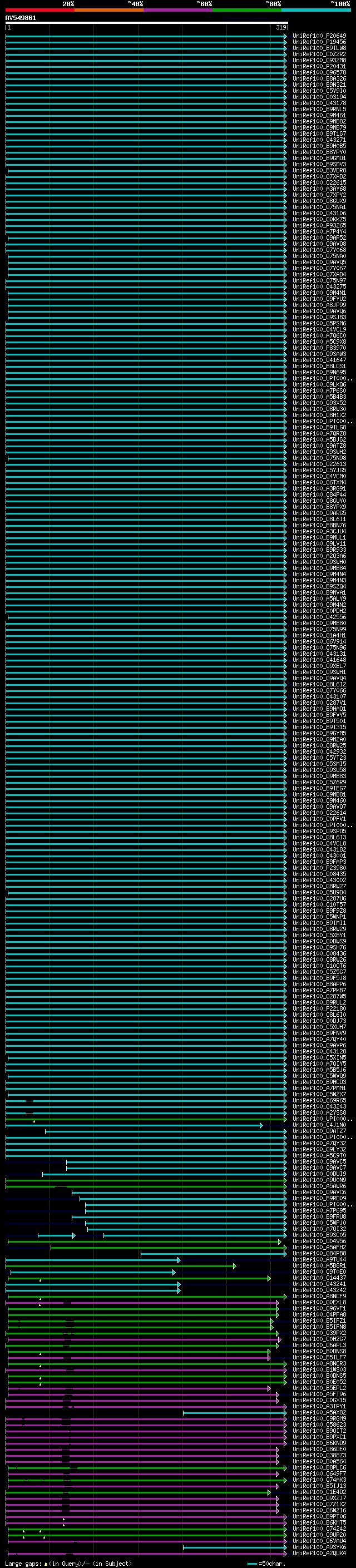This screenshot has width=356, height=1568.
Task: Select the query name AV549861
Action: tap(21, 18)
